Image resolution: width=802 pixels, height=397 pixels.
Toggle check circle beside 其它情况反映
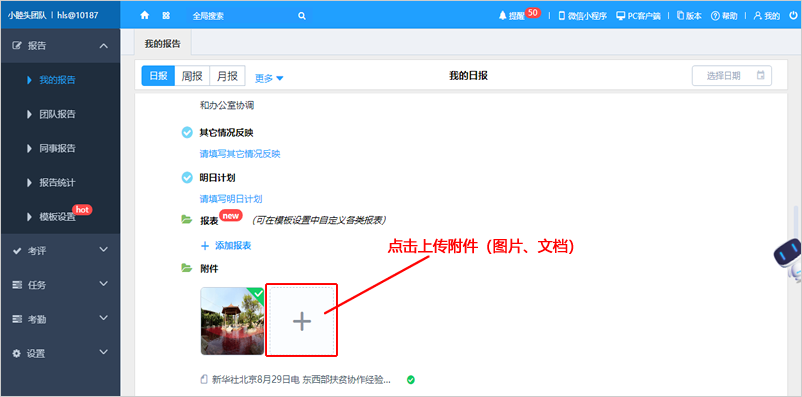tap(187, 133)
